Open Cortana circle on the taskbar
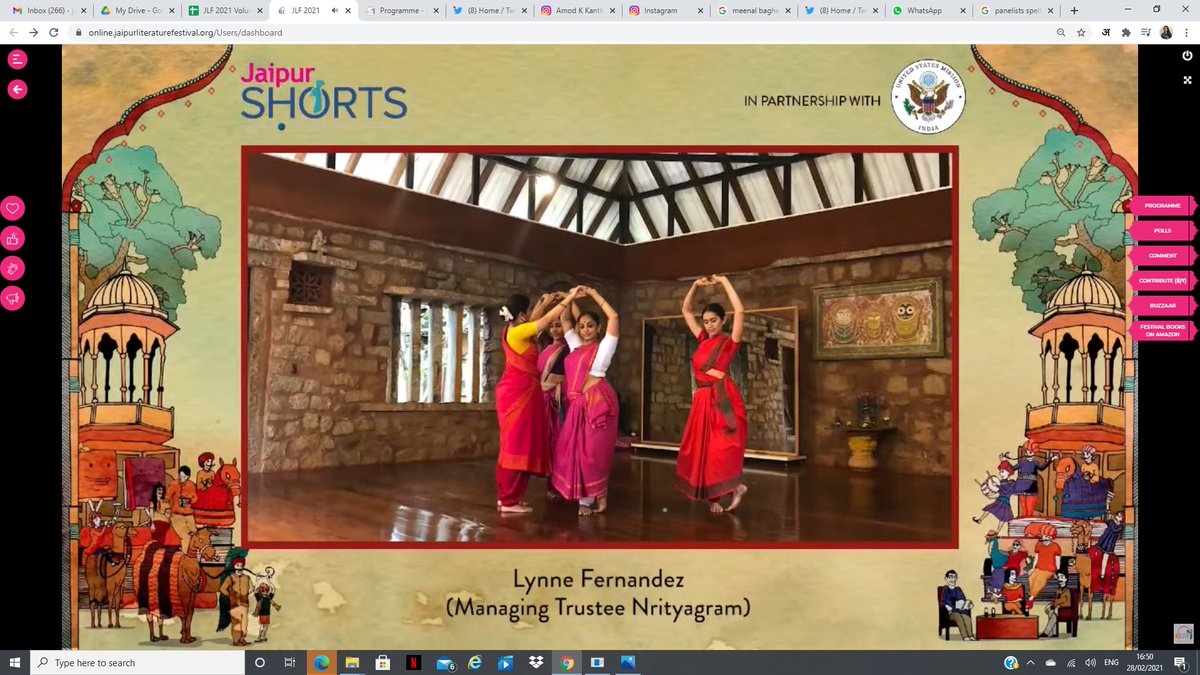The width and height of the screenshot is (1200, 675). (260, 662)
